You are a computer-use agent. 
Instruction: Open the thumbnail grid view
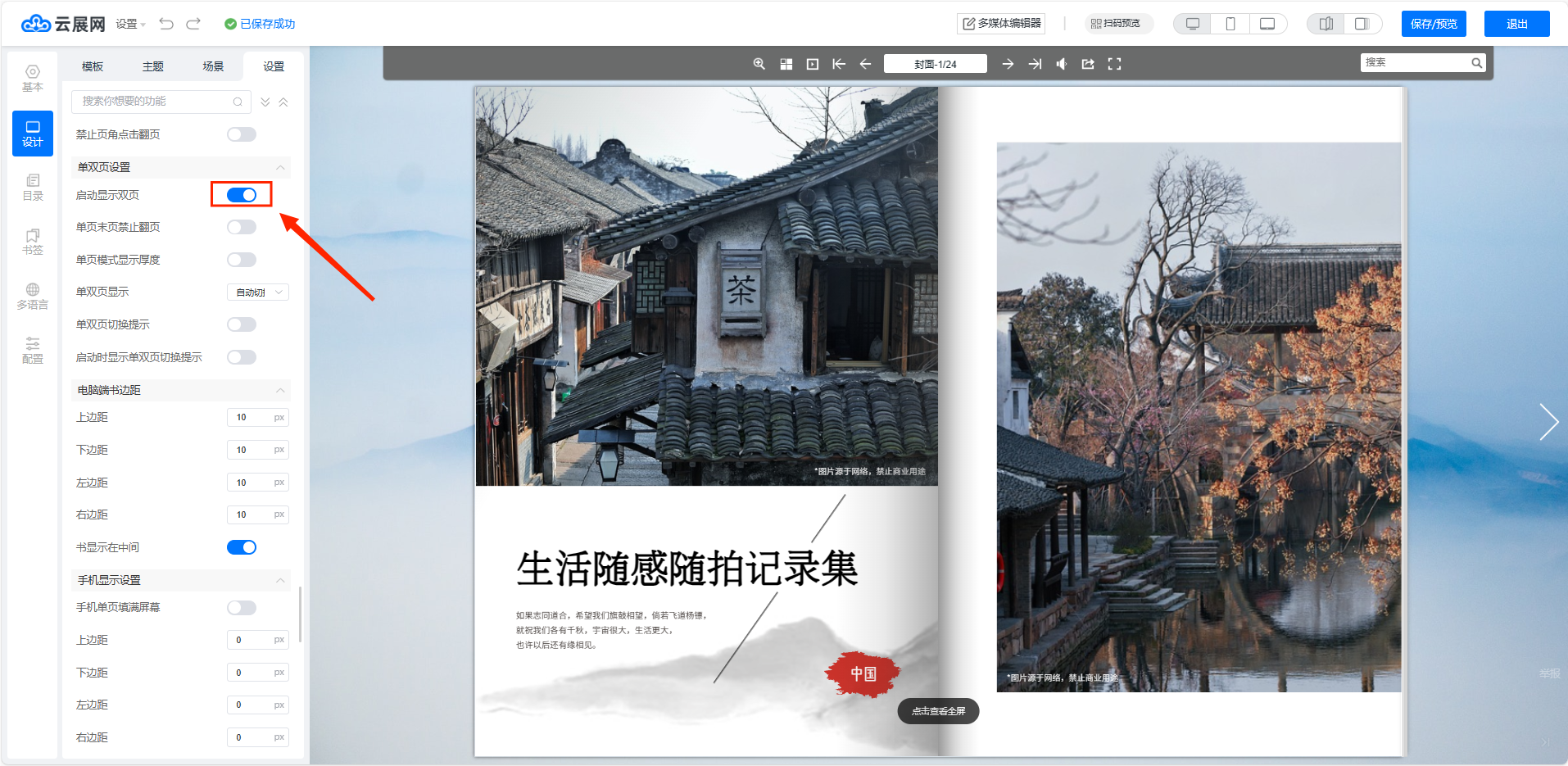pos(786,64)
